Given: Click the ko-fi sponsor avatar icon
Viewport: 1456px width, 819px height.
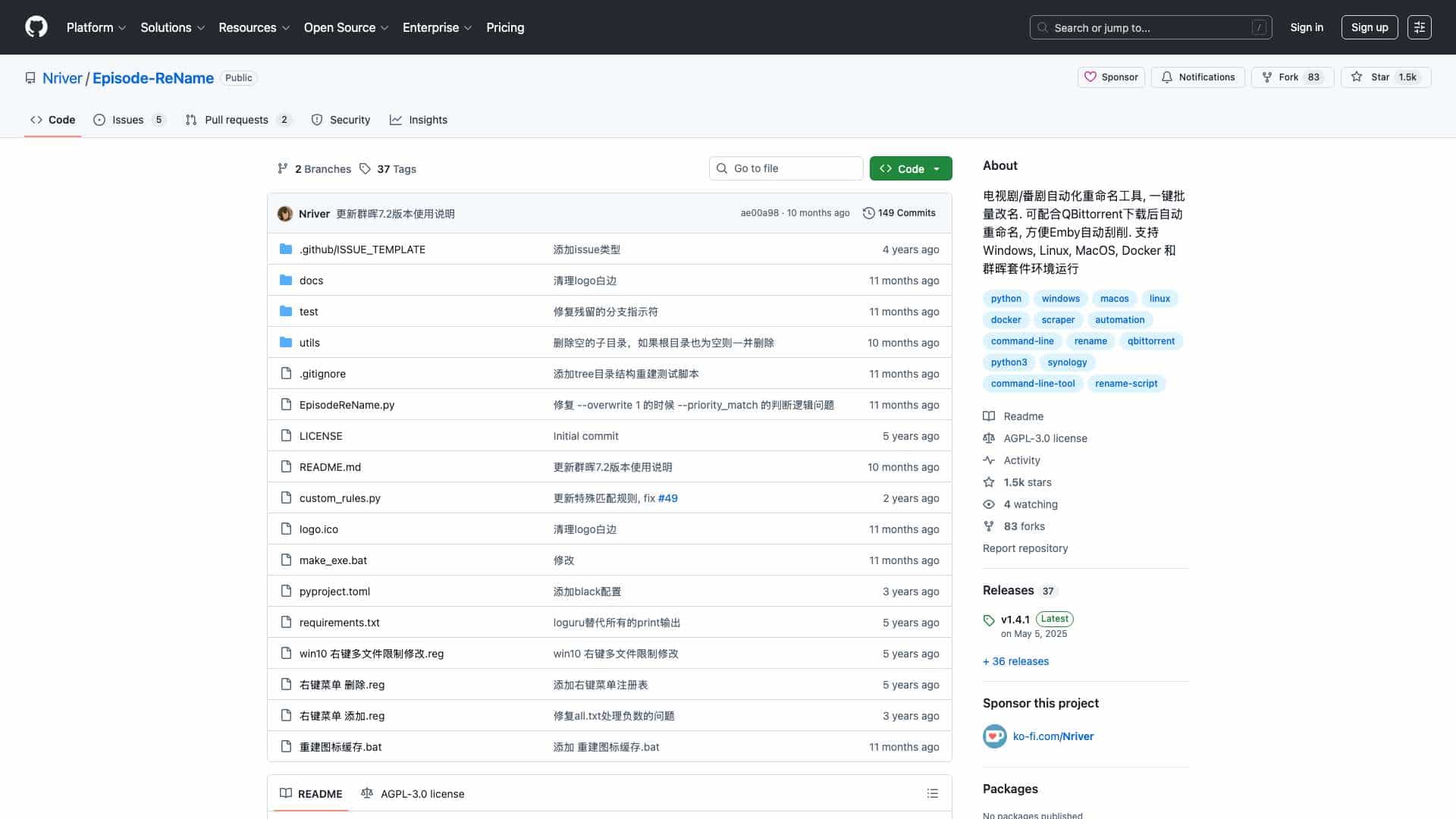Looking at the screenshot, I should click(x=994, y=736).
